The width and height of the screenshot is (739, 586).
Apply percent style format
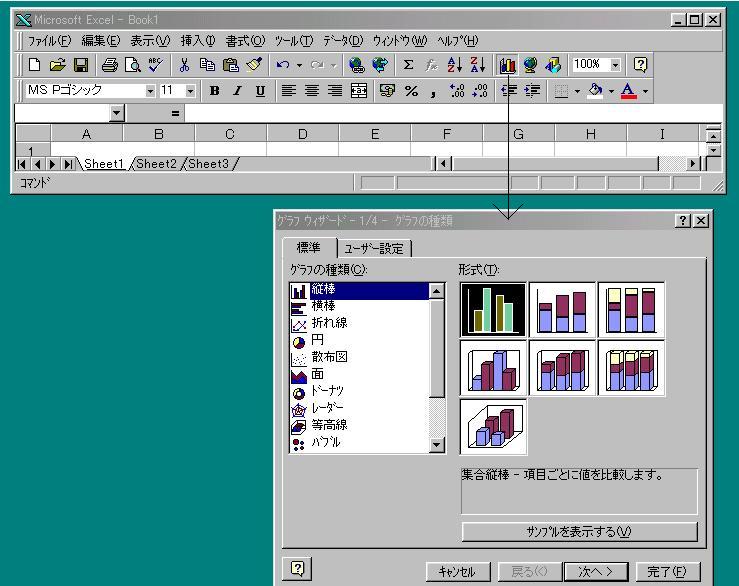[411, 91]
